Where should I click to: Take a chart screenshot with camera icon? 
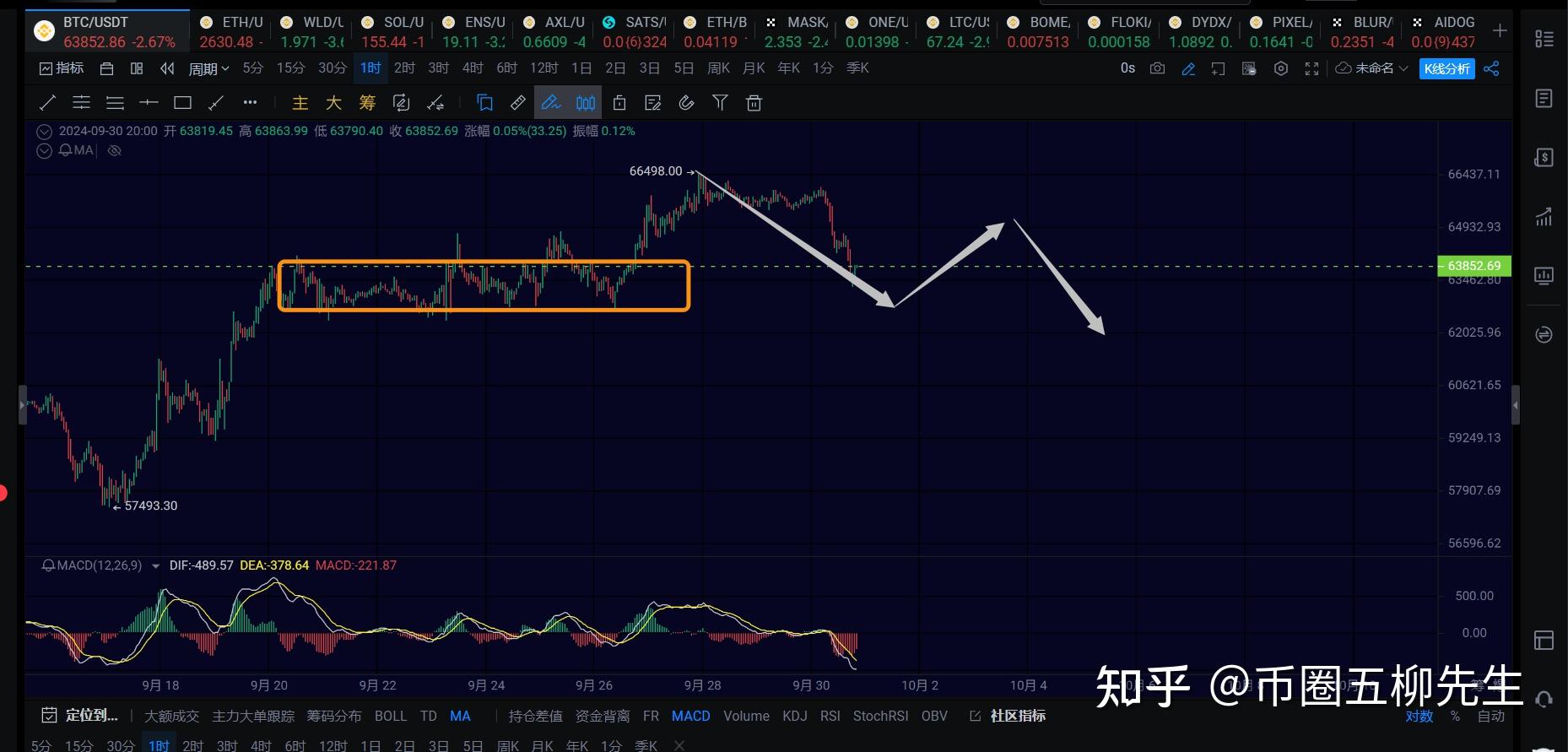click(x=1158, y=68)
